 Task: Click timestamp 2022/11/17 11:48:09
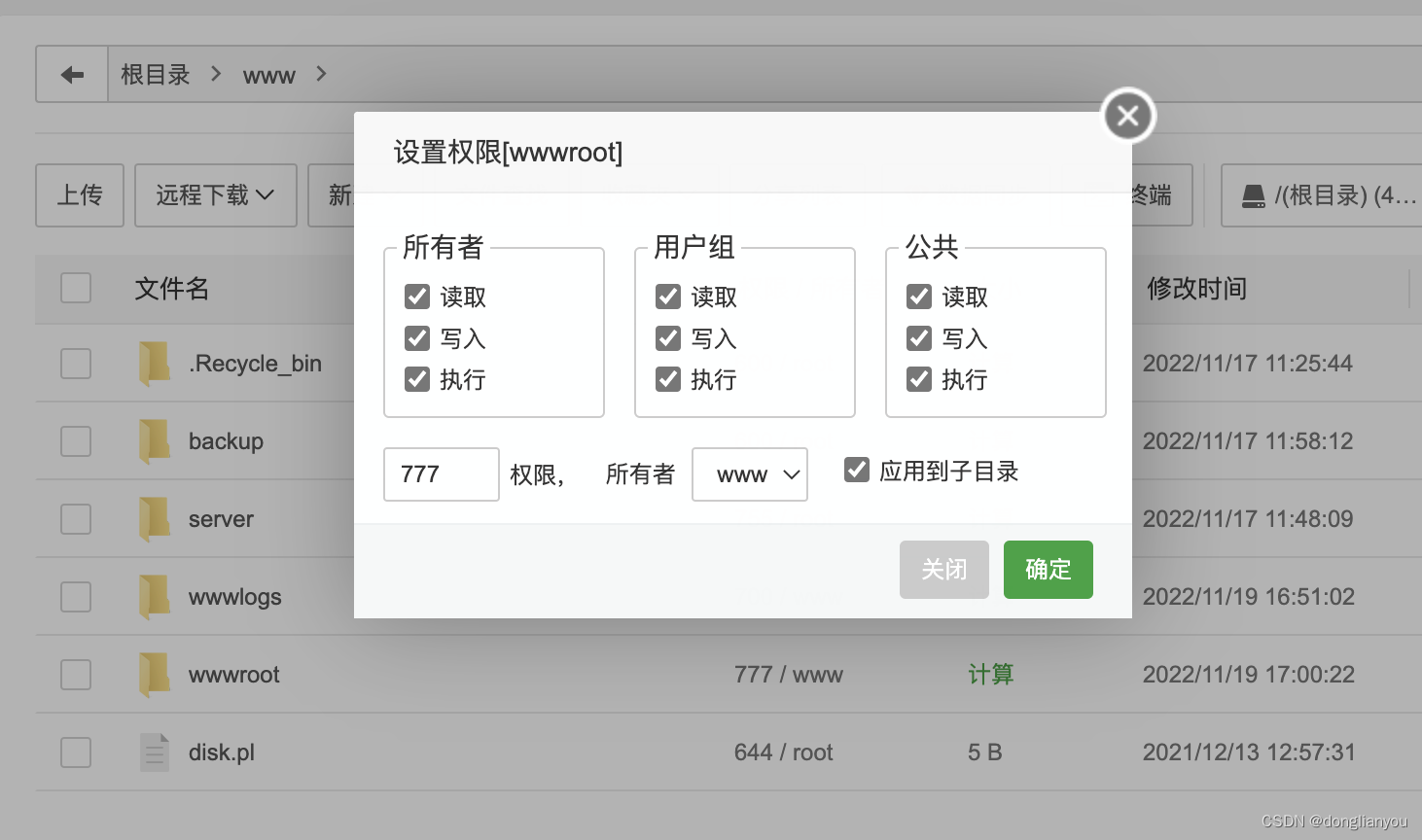tap(1248, 519)
